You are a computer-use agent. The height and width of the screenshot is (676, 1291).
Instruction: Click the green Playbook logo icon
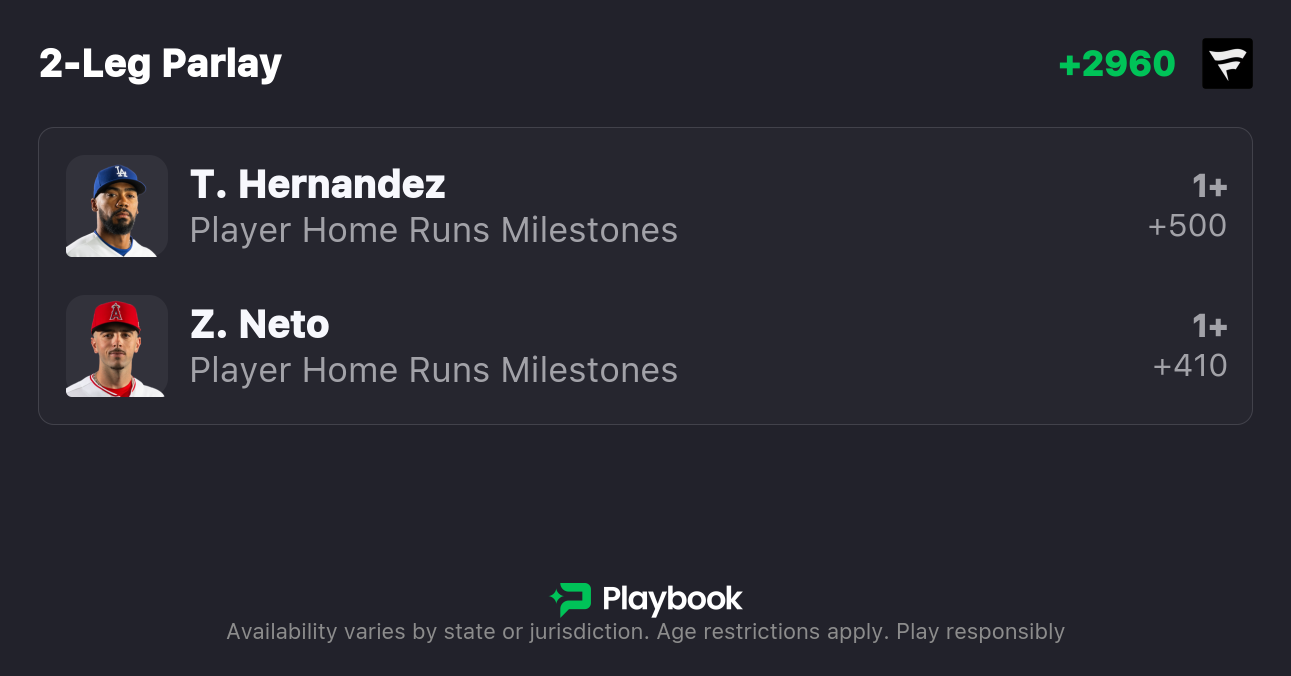(x=571, y=599)
